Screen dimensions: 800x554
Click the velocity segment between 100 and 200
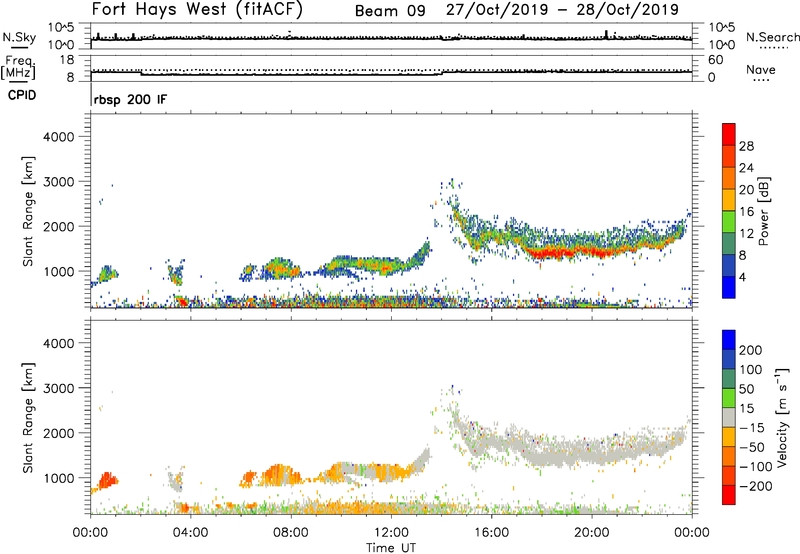(x=729, y=359)
